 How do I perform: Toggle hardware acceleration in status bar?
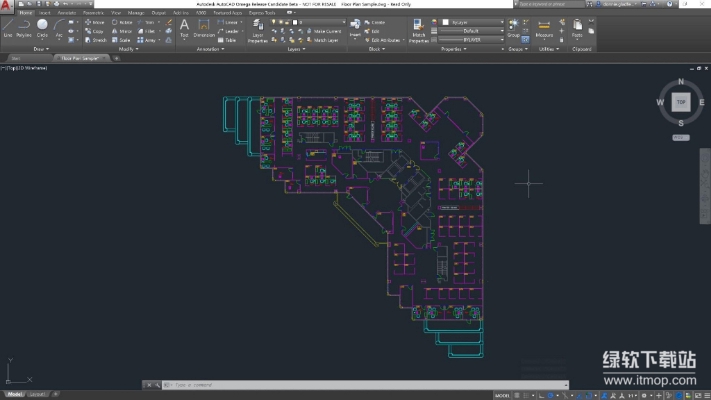click(679, 395)
